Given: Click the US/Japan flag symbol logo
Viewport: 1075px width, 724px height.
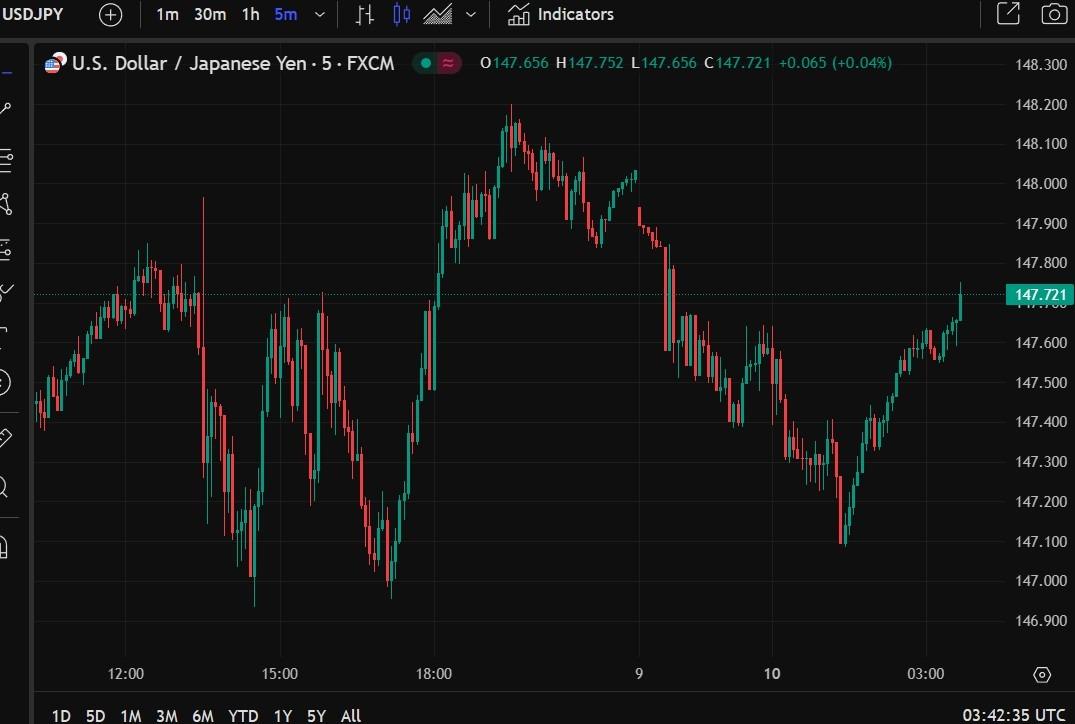Looking at the screenshot, I should 56,63.
